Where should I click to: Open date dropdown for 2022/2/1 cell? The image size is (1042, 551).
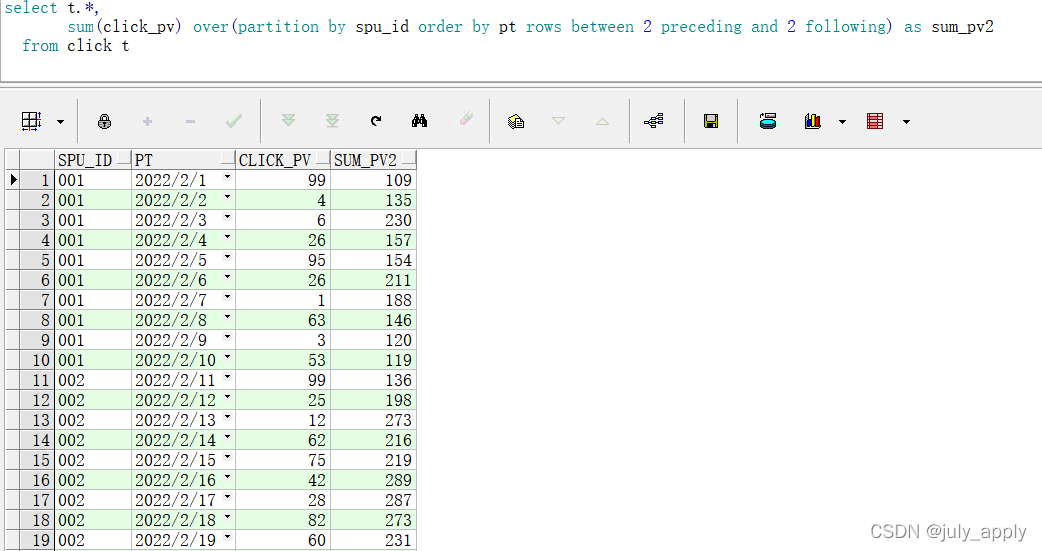227,177
